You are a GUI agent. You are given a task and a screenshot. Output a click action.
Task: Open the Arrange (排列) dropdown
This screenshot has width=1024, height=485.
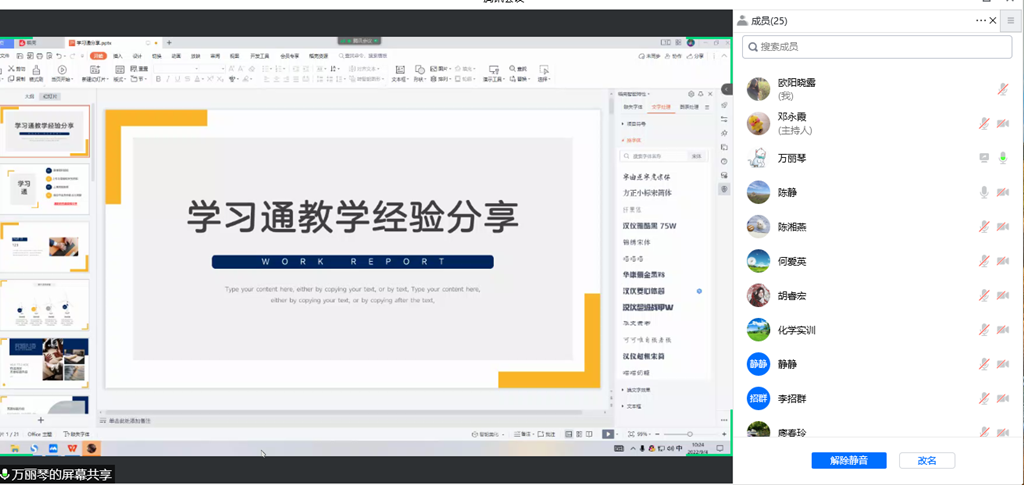point(442,79)
